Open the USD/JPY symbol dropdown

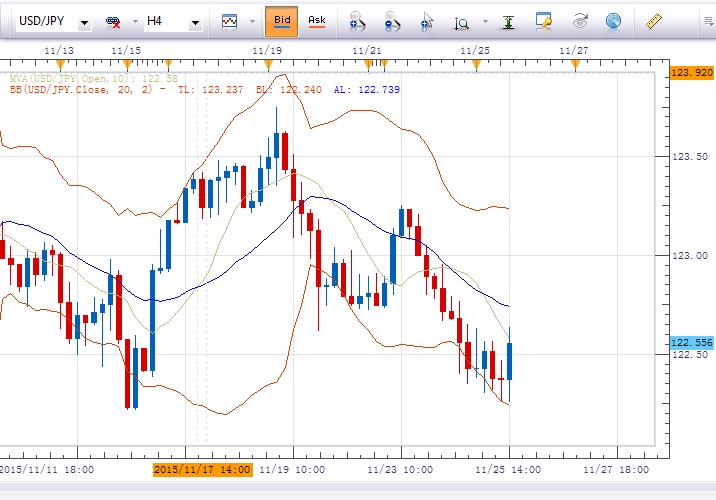[x=84, y=22]
